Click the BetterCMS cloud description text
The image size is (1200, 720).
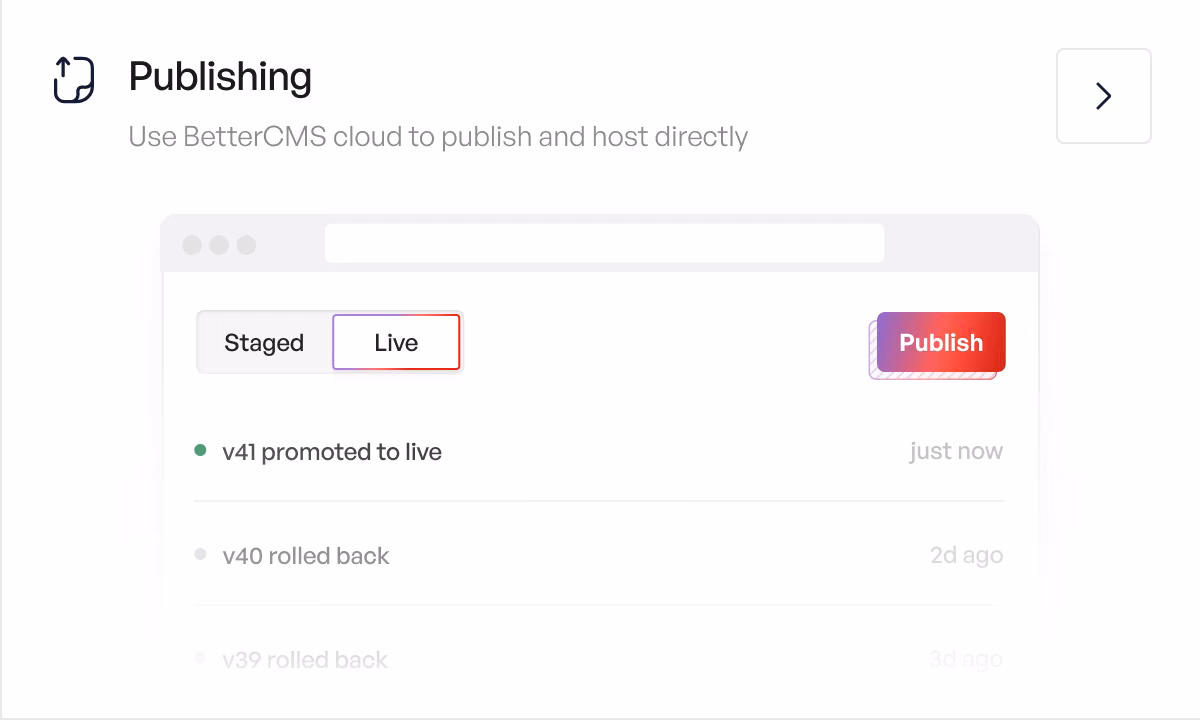click(x=438, y=136)
